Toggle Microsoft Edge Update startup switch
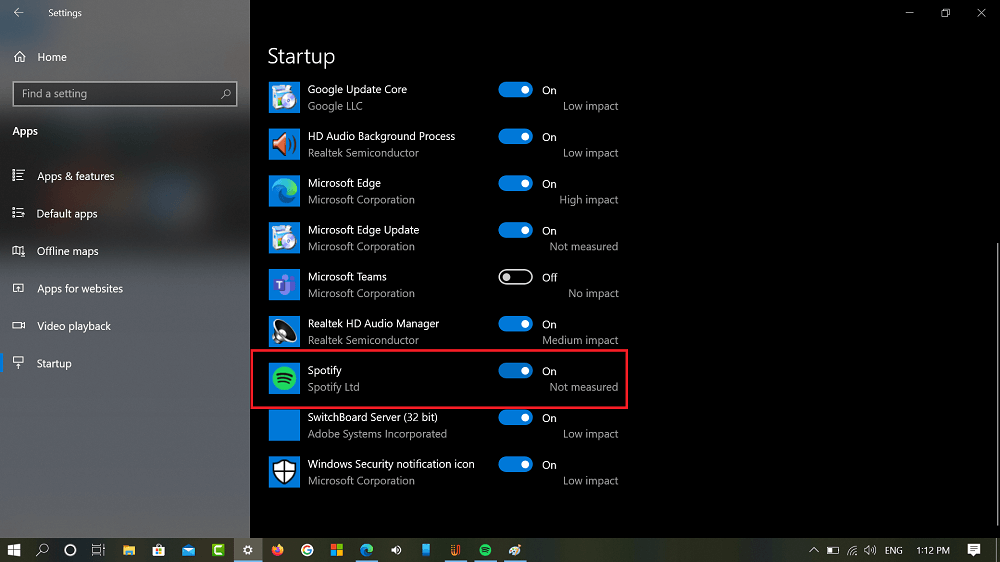This screenshot has height=562, width=1000. (515, 230)
